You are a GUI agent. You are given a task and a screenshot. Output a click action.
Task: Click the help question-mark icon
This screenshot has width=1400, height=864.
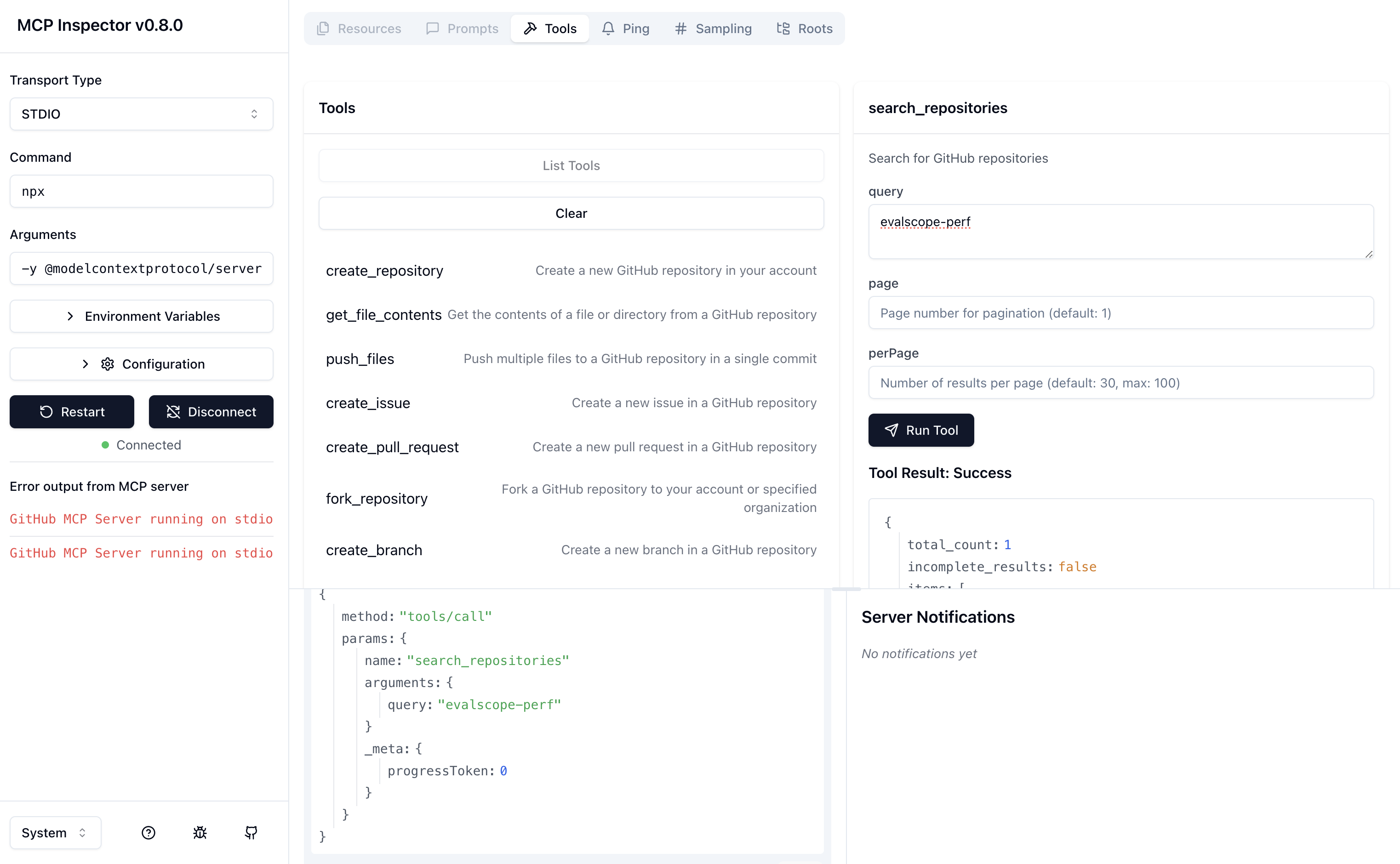pyautogui.click(x=148, y=833)
